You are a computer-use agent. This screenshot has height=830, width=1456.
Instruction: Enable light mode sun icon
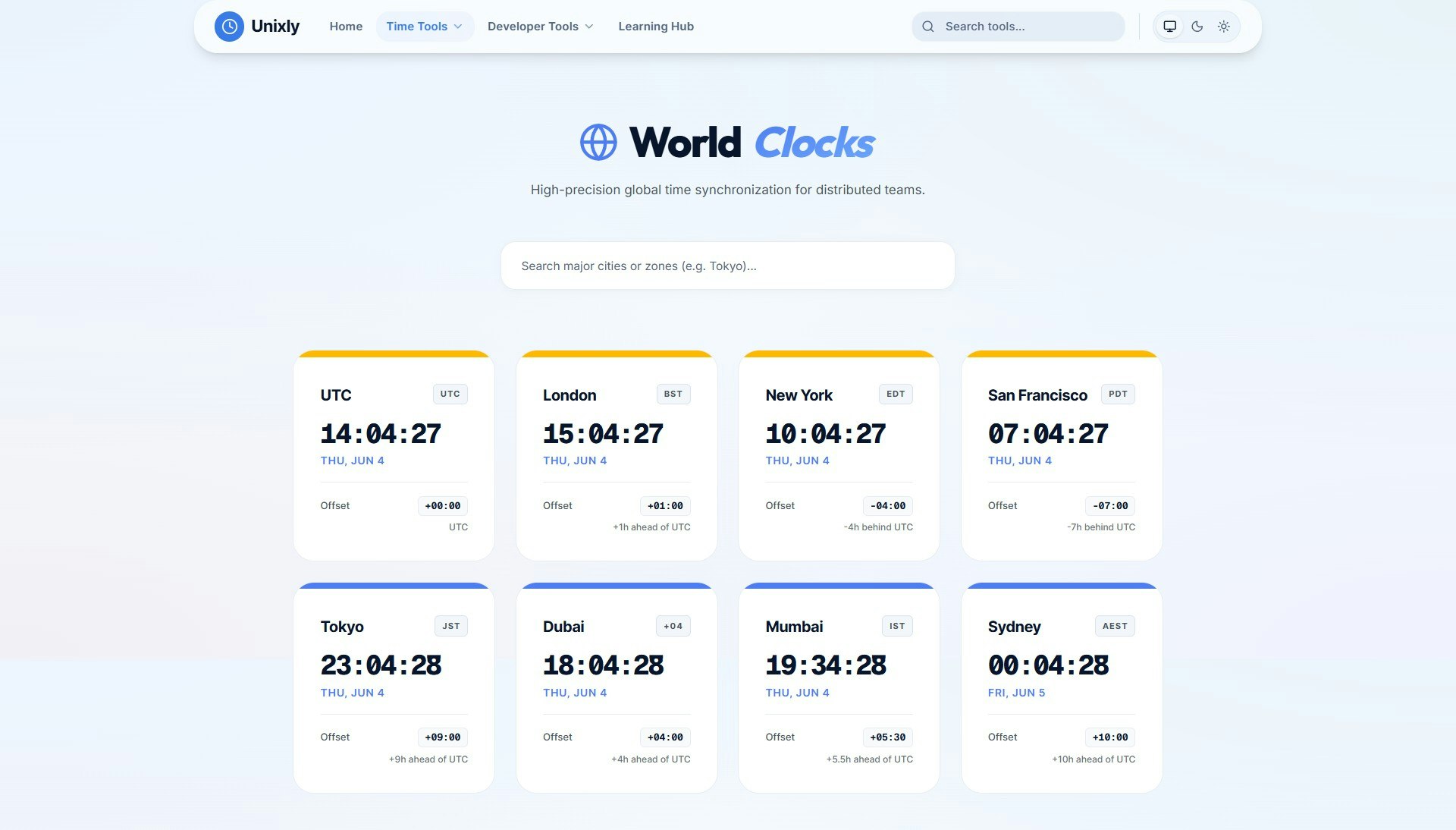tap(1224, 27)
